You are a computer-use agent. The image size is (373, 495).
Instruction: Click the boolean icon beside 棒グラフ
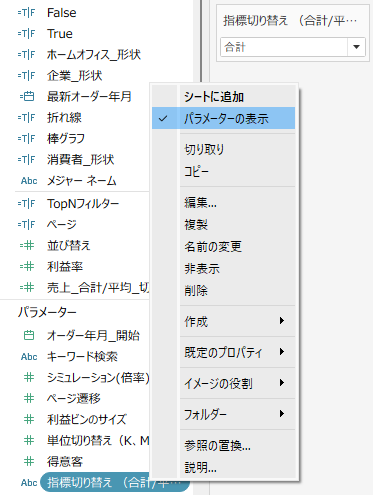pyautogui.click(x=26, y=139)
